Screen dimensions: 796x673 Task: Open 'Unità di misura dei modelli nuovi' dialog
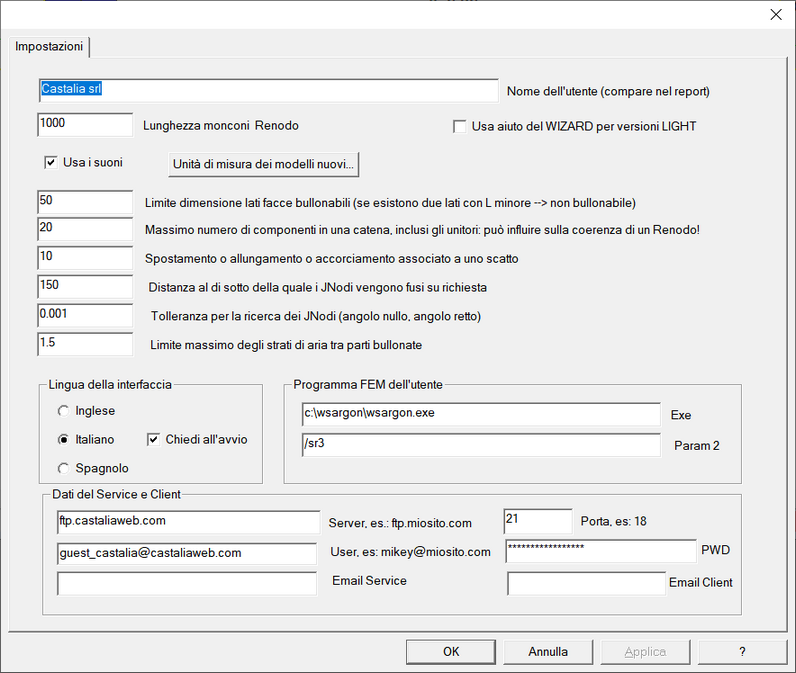point(264,163)
